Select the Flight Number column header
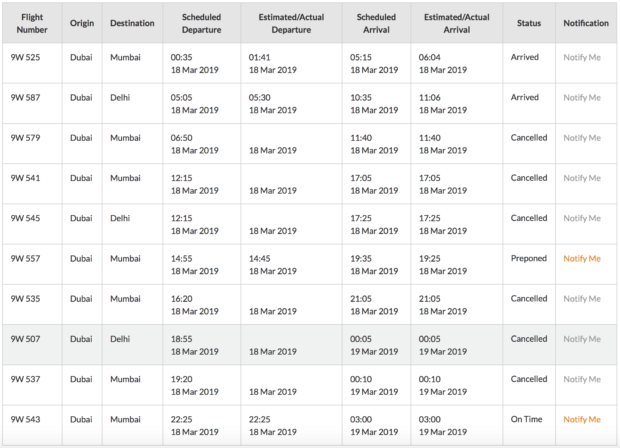Viewport: 620px width, 448px height. [32, 23]
